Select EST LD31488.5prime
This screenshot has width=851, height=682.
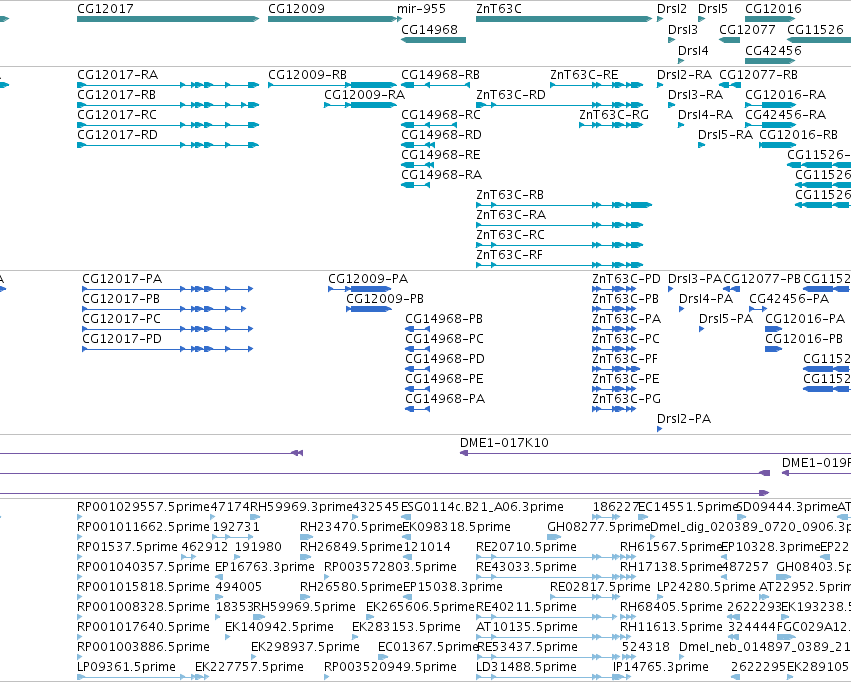click(526, 667)
